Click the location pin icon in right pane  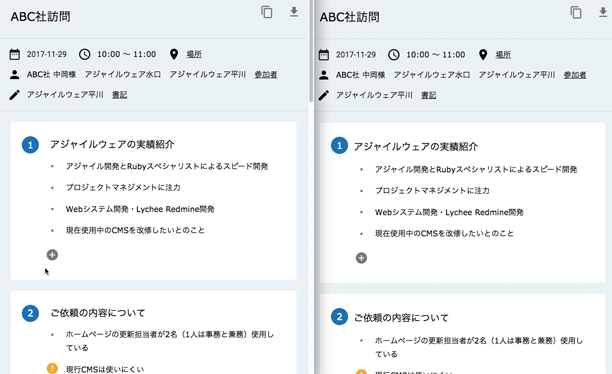pos(483,55)
